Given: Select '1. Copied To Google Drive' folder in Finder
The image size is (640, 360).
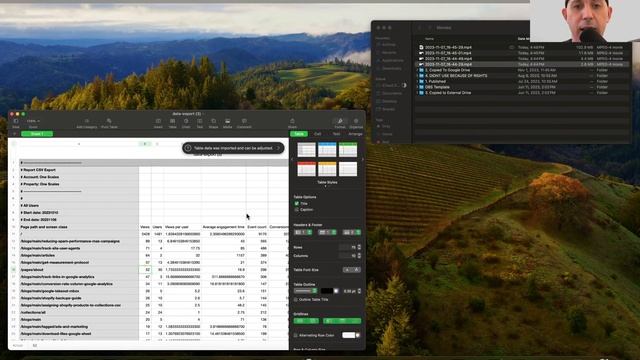Looking at the screenshot, I should click(x=447, y=70).
